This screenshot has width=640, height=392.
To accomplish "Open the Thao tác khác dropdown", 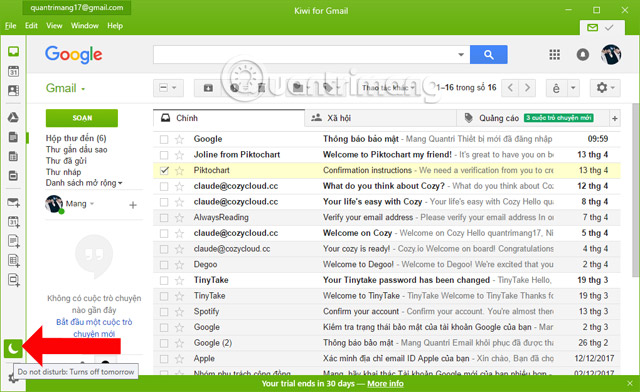I will (x=388, y=88).
